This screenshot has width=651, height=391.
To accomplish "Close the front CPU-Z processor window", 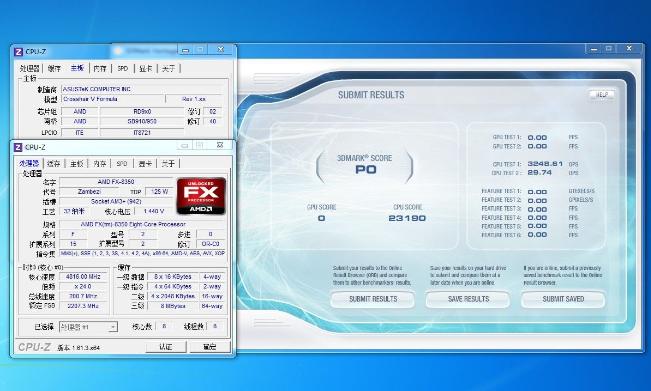I will coord(220,145).
